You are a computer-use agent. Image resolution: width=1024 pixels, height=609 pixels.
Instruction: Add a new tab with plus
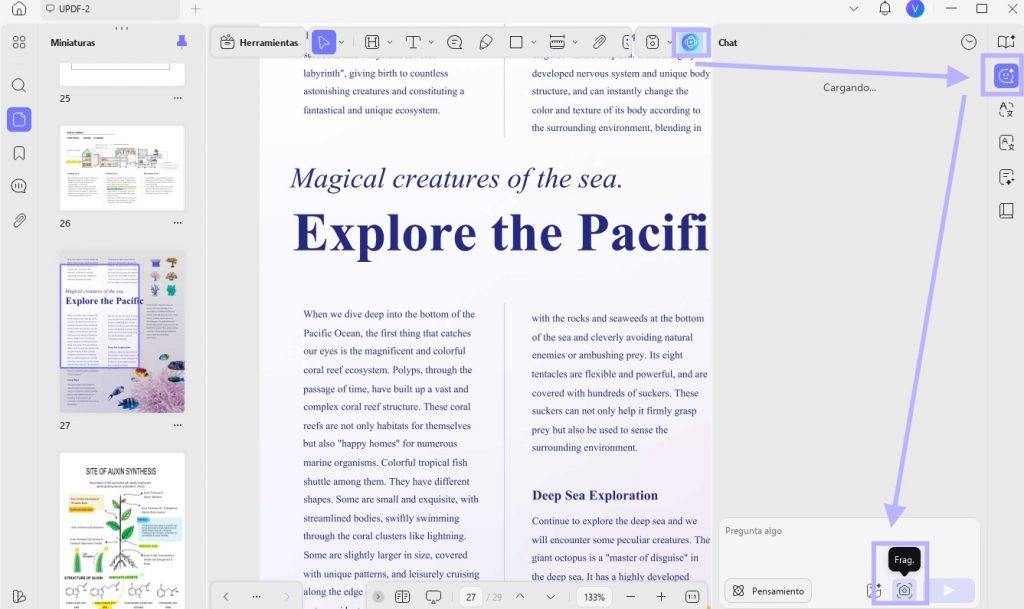(x=195, y=9)
